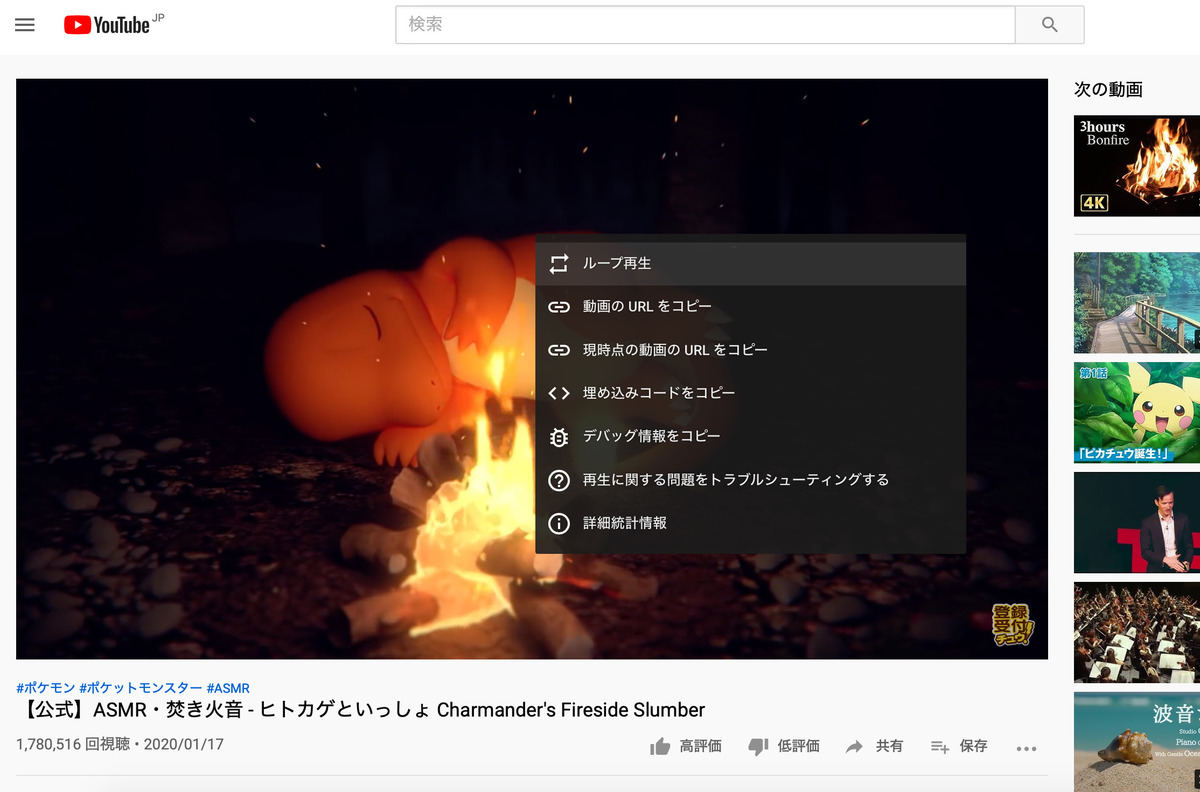Click the thumbs-down 低評価 icon

click(758, 747)
